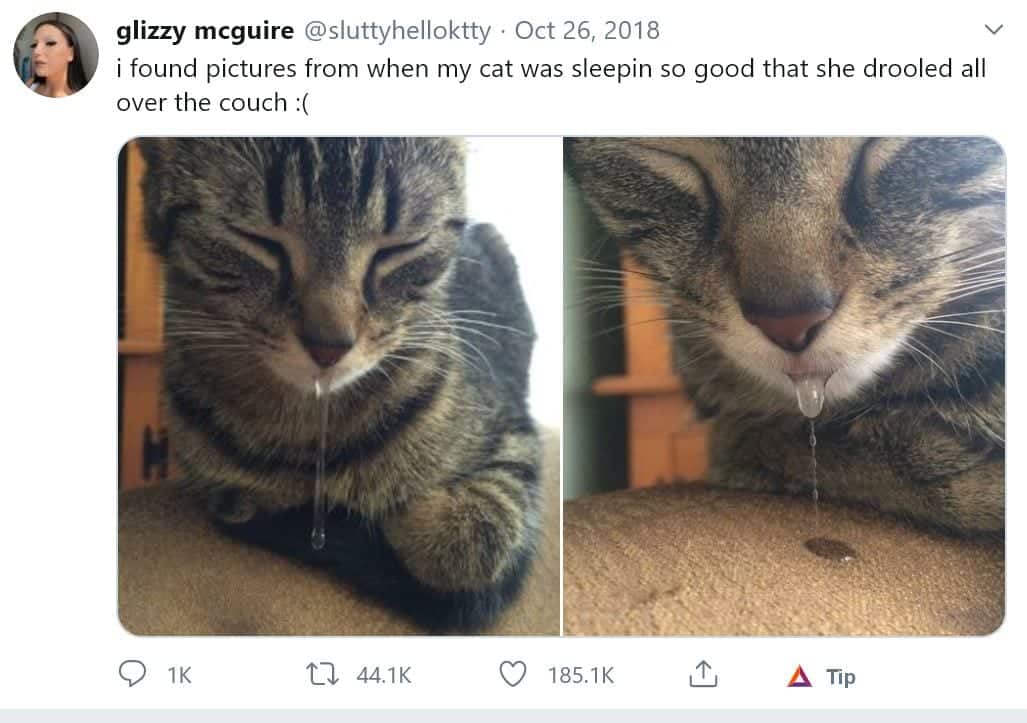This screenshot has height=723, width=1027.
Task: Click the 185.1K likes count
Action: [581, 675]
